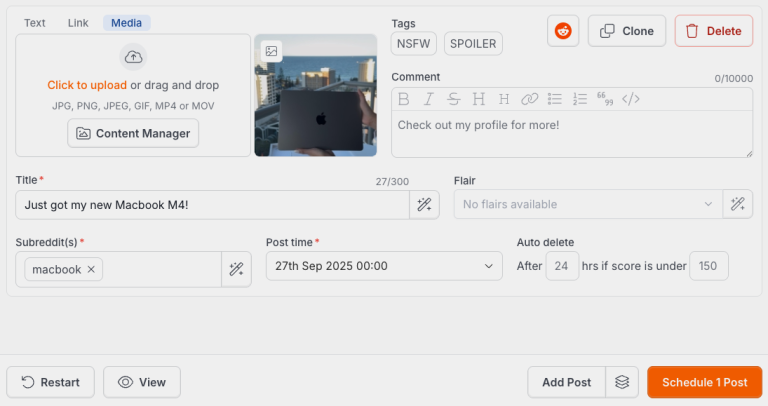Insert code block in comment
Viewport: 768px width, 406px height.
[630, 98]
